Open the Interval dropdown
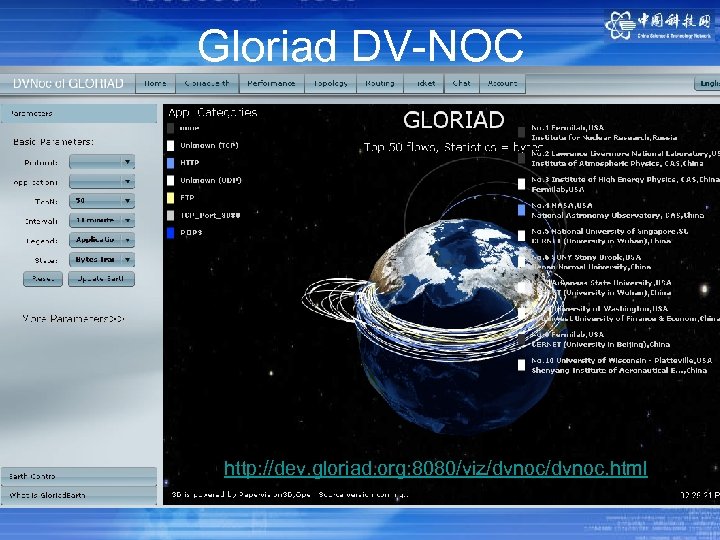 tap(101, 220)
